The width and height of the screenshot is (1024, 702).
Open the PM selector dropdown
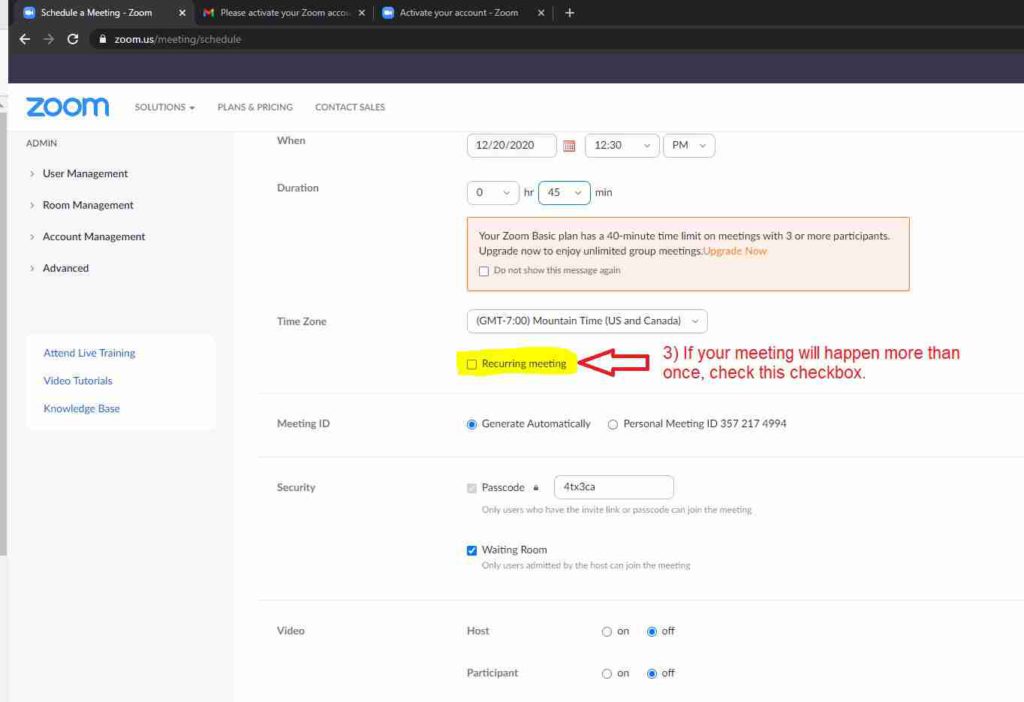(689, 146)
